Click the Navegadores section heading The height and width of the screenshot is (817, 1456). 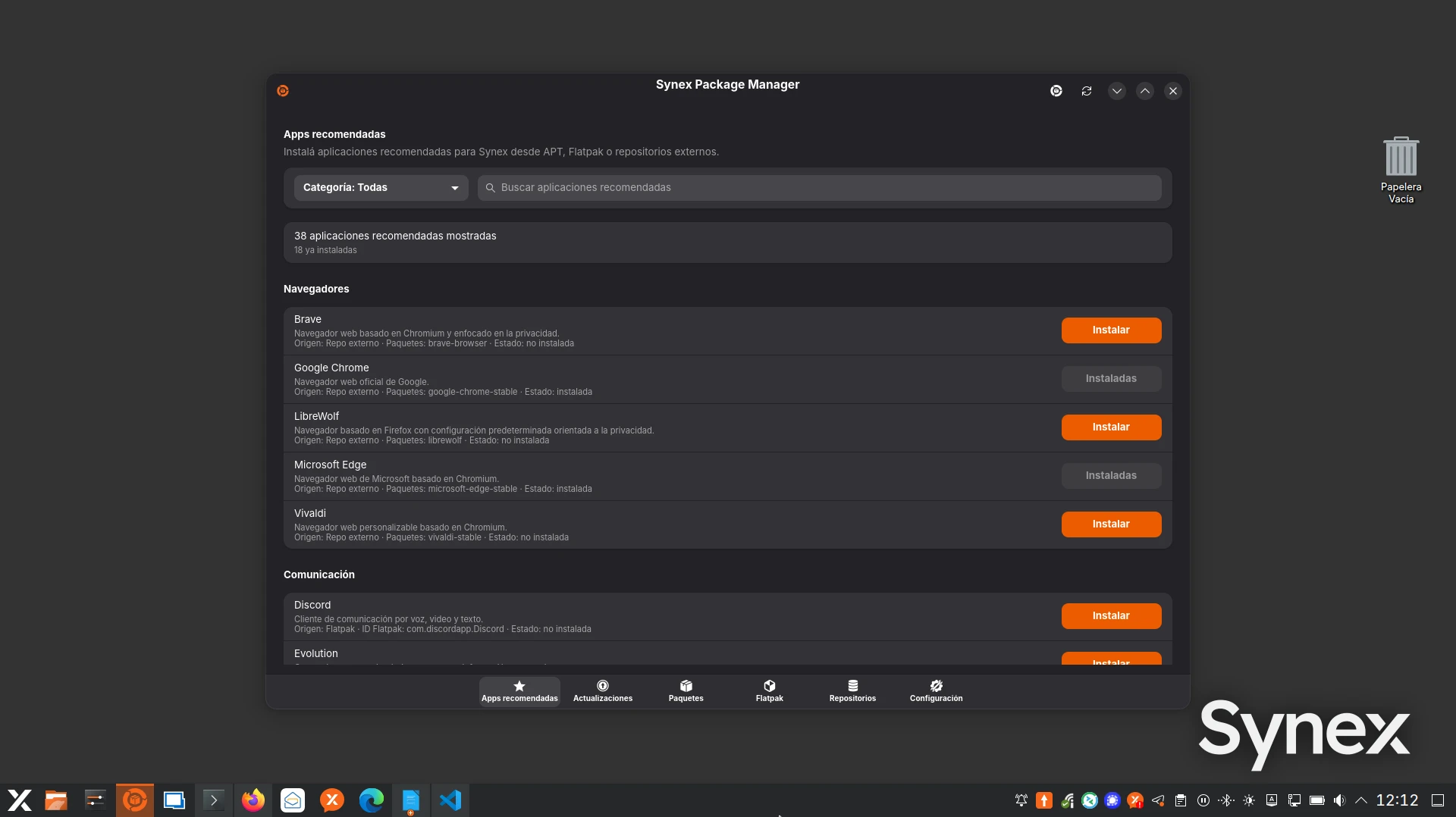click(316, 290)
